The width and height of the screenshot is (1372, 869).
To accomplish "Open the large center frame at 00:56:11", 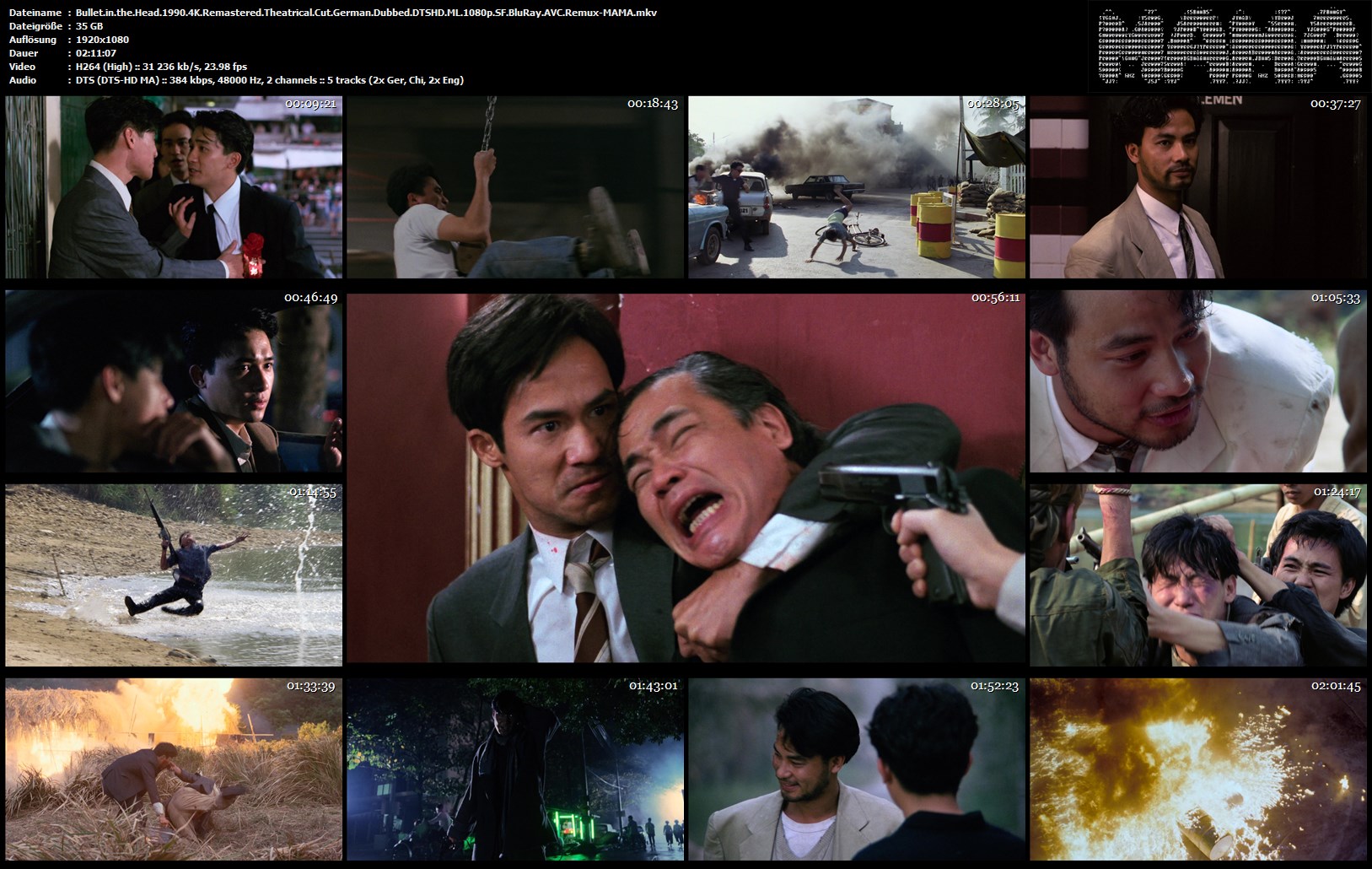I will [x=686, y=478].
